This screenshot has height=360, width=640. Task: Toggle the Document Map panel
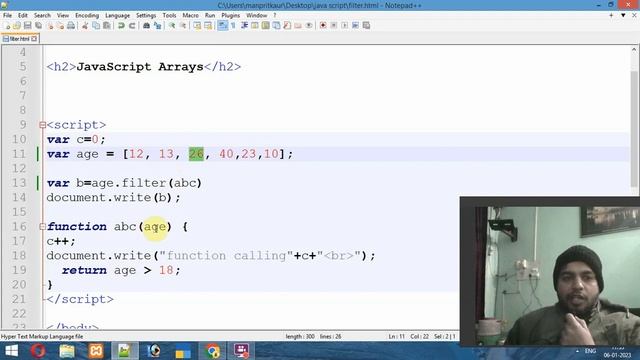point(265,25)
